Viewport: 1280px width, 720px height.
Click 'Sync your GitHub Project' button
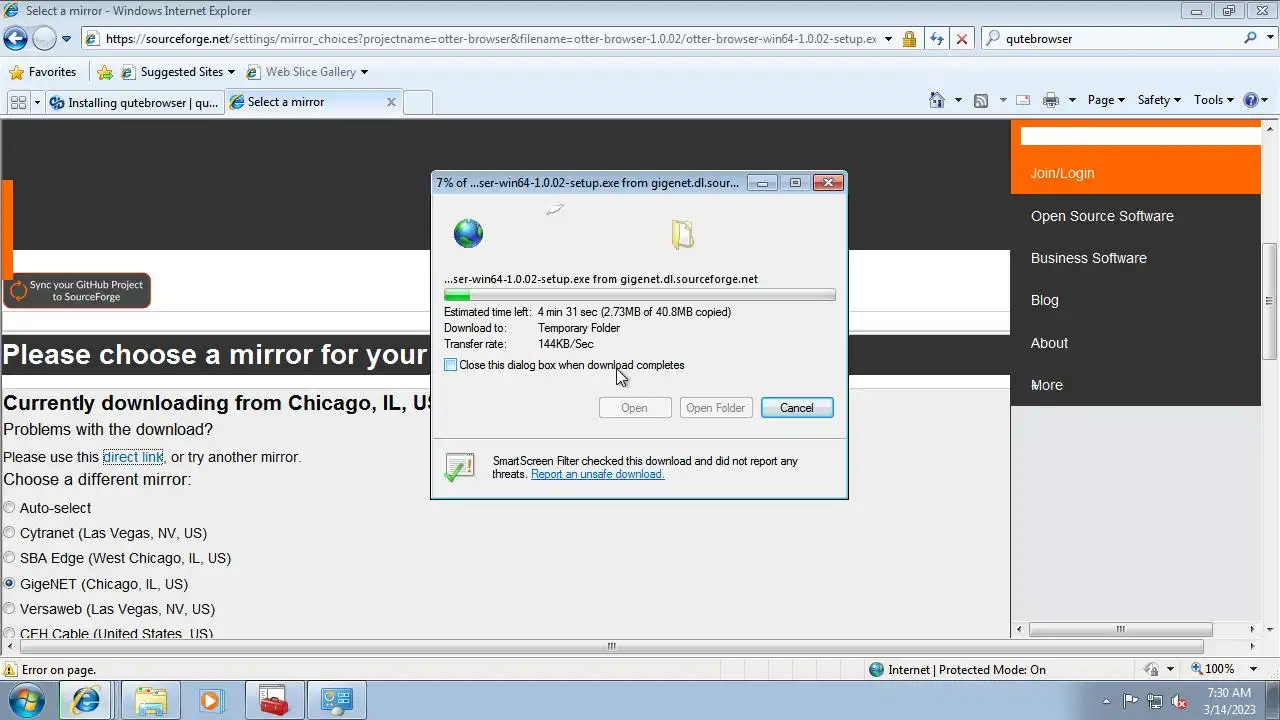pyautogui.click(x=77, y=291)
